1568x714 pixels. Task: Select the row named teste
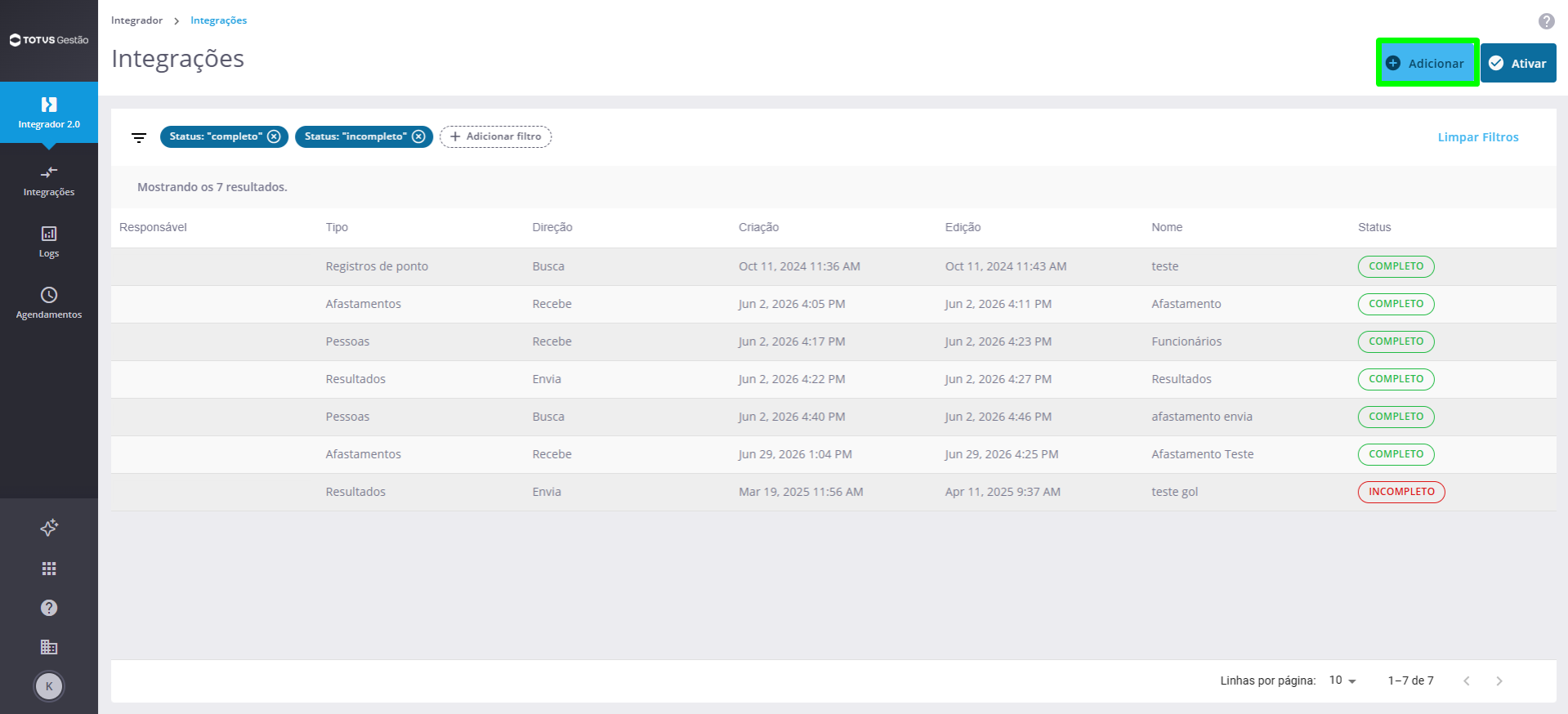click(x=833, y=266)
